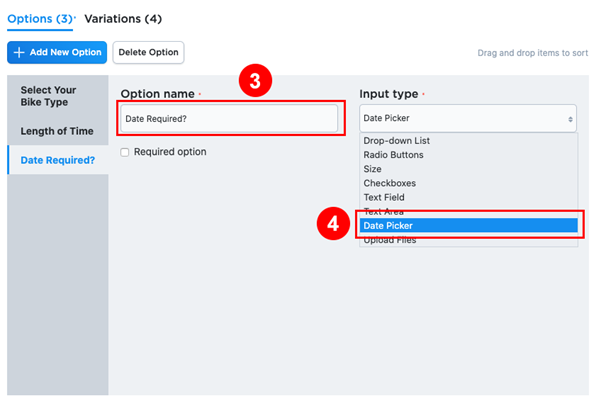Select Text Area input type

(x=384, y=211)
